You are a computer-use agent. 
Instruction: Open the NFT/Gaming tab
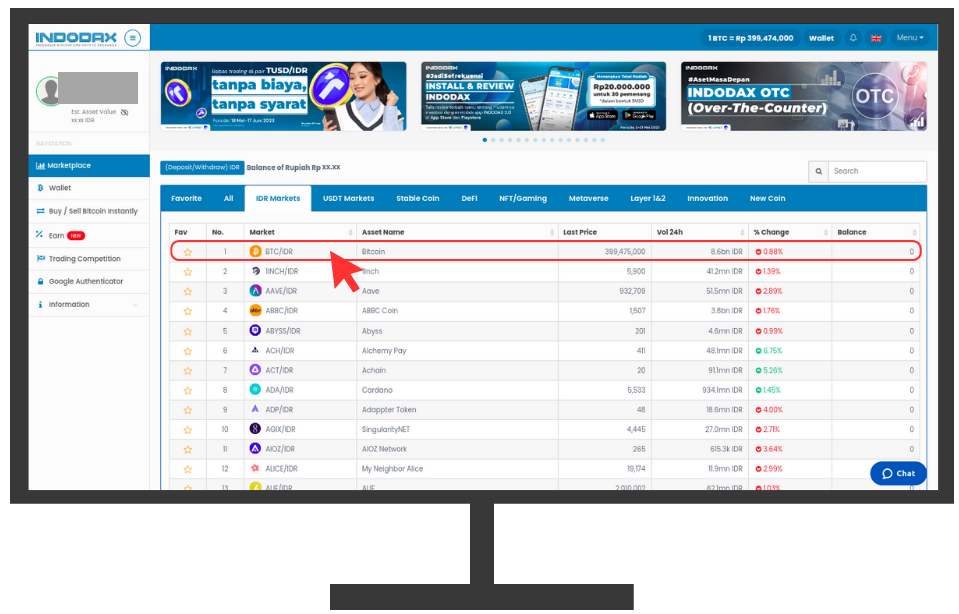tap(523, 198)
